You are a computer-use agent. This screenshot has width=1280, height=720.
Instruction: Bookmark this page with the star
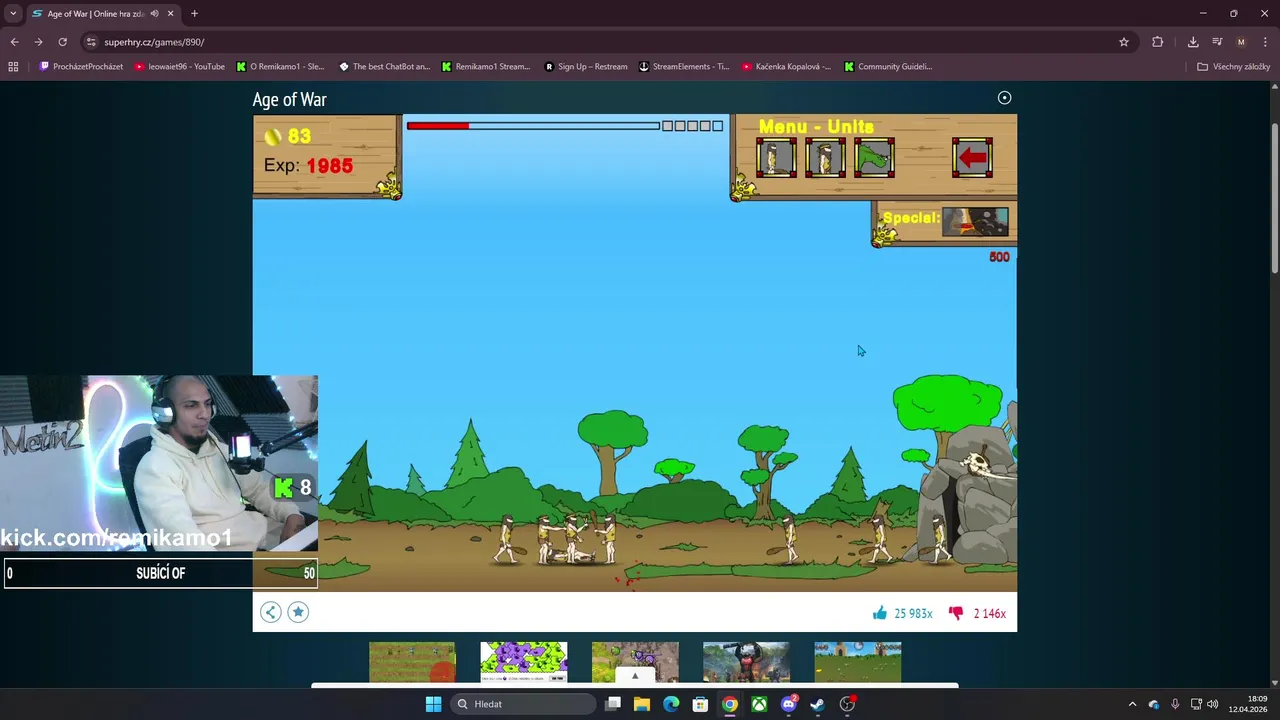point(1124,42)
